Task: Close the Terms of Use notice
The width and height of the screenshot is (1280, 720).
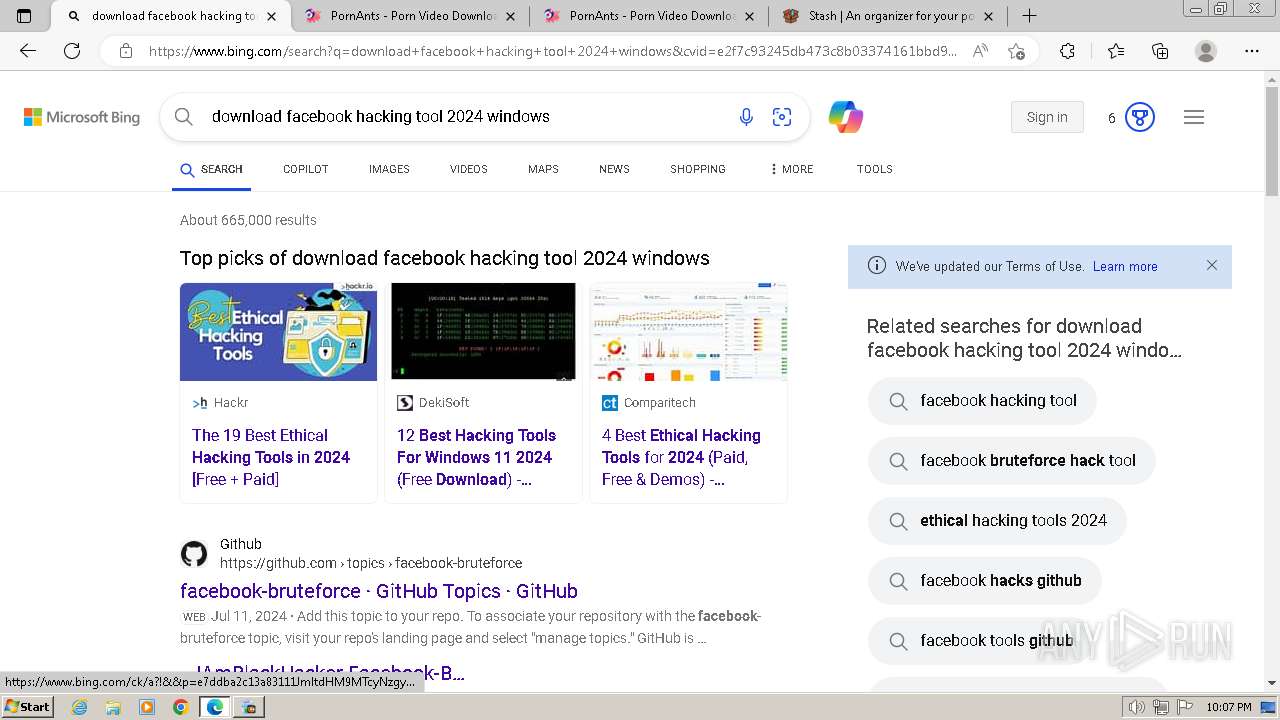Action: (x=1212, y=266)
